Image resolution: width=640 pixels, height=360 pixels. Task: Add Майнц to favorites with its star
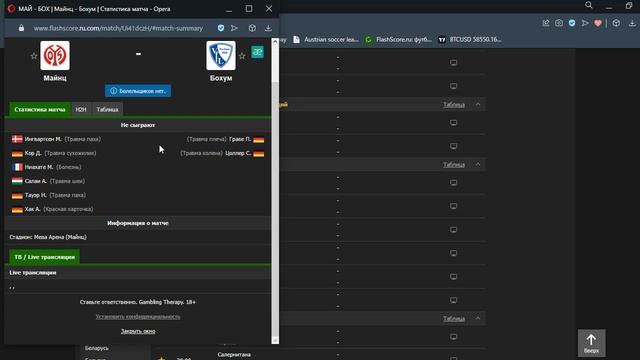pos(34,56)
